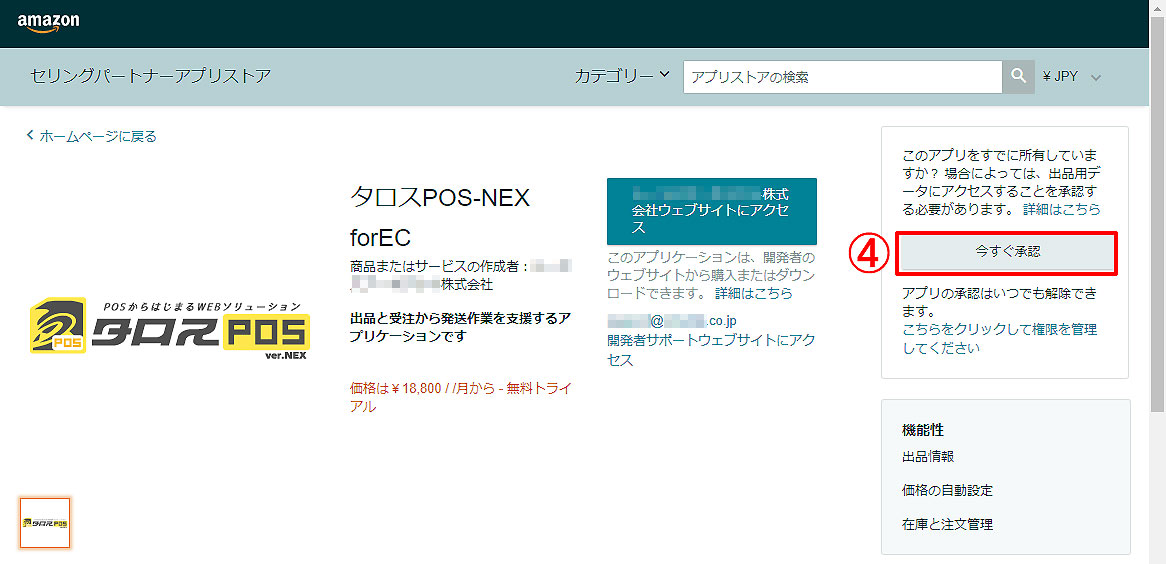Click the vertical page scrollbar
This screenshot has height=564, width=1166.
click(x=1157, y=250)
